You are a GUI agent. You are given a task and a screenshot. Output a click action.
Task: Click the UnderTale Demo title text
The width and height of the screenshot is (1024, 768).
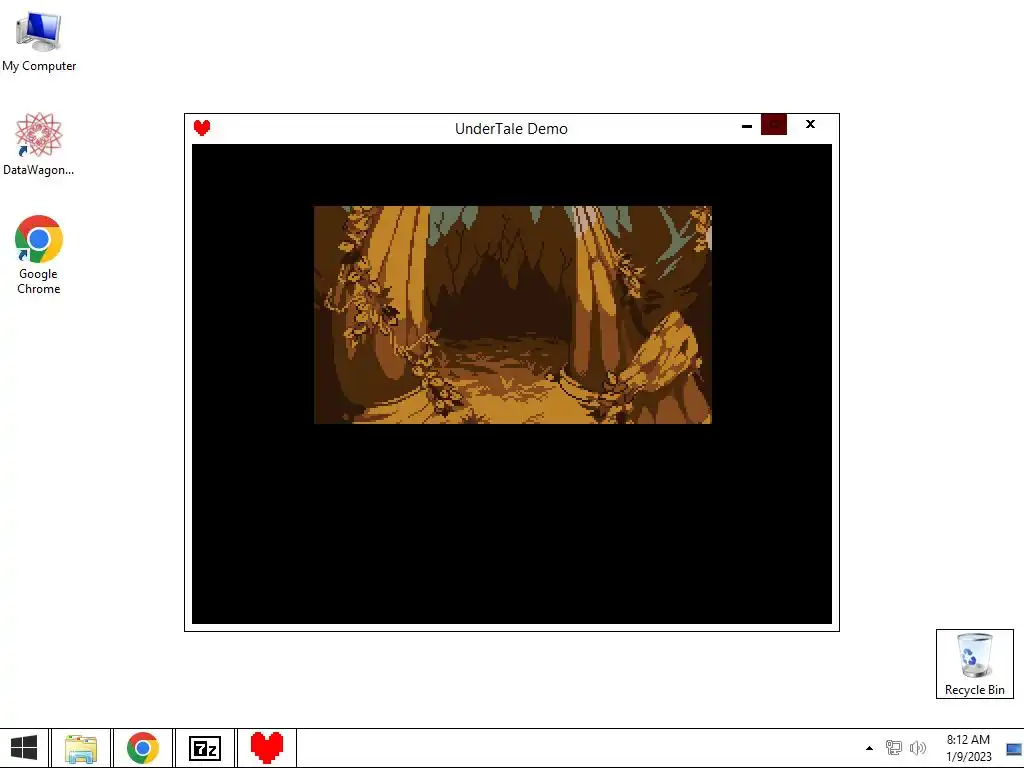[x=511, y=129]
